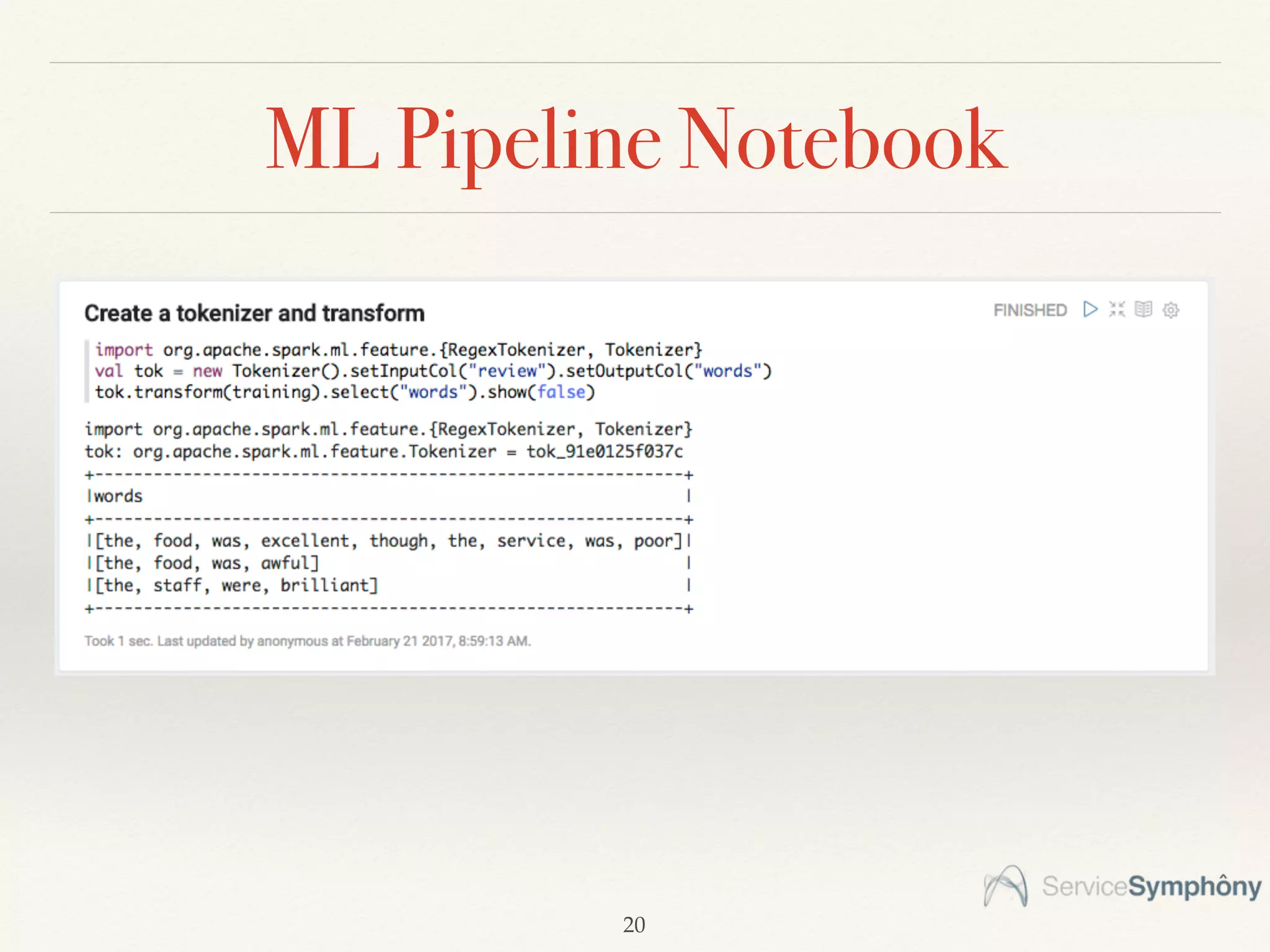Click the output row ending with 'poor]'
Screen dimensions: 1270x952
[388, 541]
